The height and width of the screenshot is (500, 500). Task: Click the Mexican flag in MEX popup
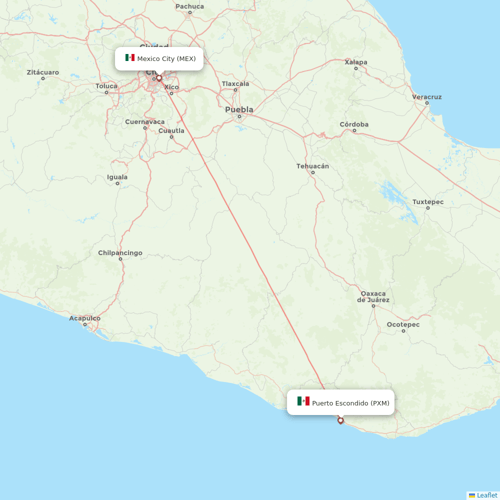pyautogui.click(x=130, y=58)
